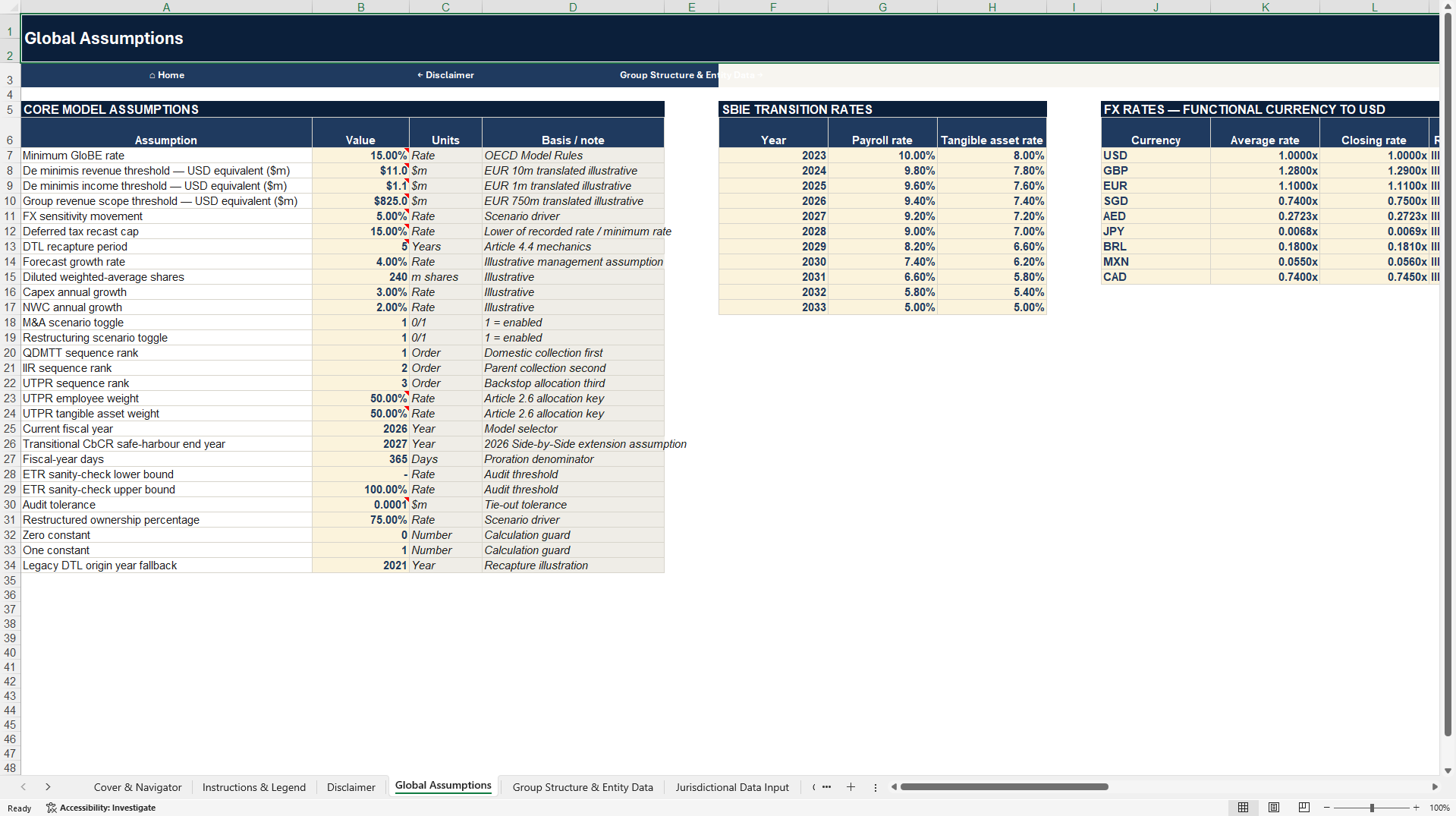
Task: Select Audit tolerance value 0.0001
Action: (x=360, y=505)
